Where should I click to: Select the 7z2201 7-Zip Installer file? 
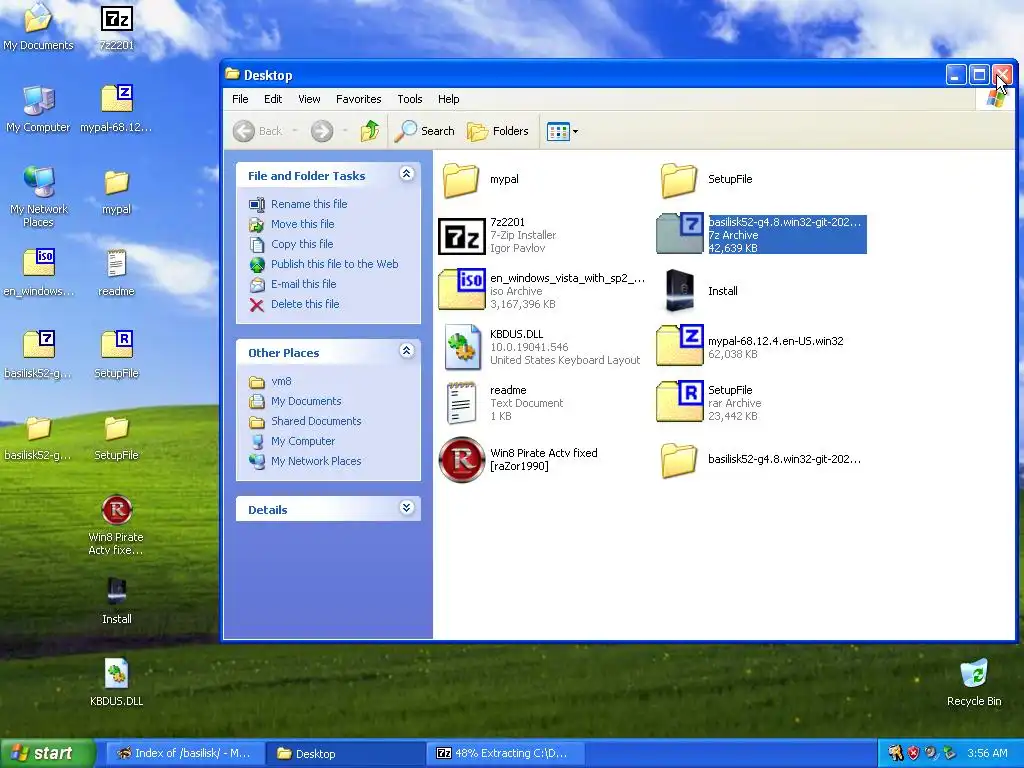click(x=497, y=235)
